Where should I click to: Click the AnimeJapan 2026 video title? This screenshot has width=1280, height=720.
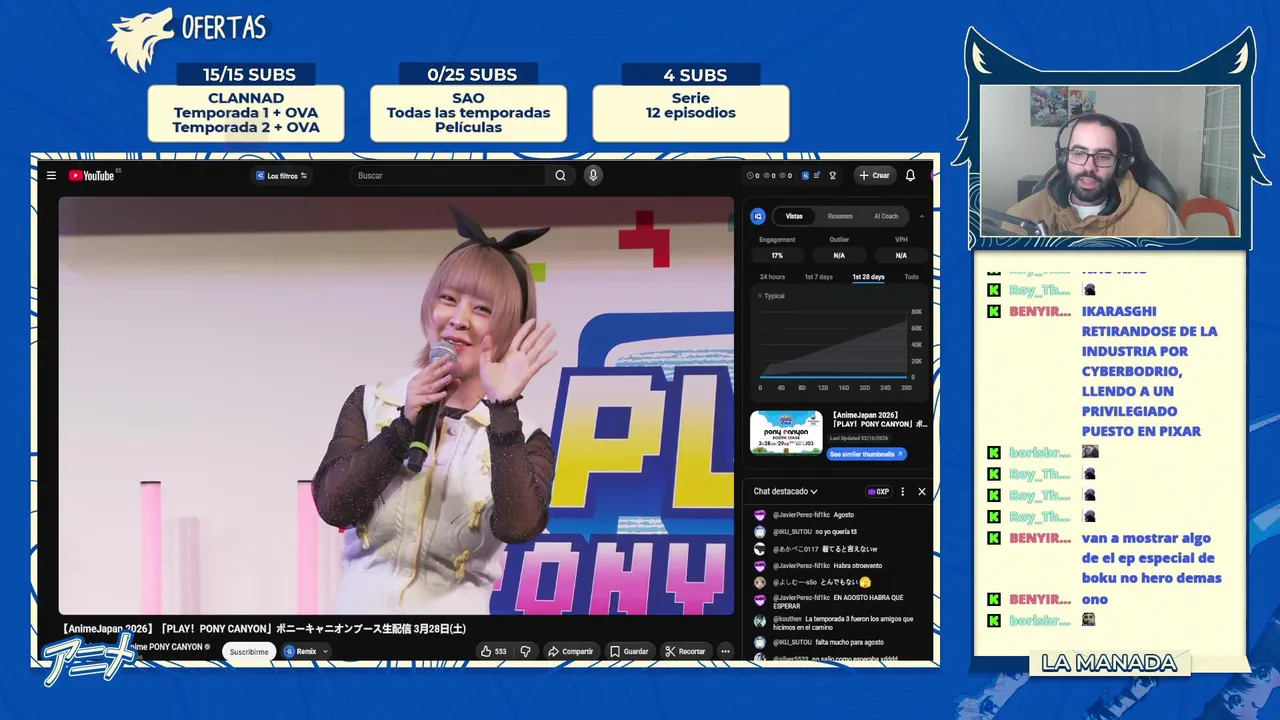click(x=263, y=629)
